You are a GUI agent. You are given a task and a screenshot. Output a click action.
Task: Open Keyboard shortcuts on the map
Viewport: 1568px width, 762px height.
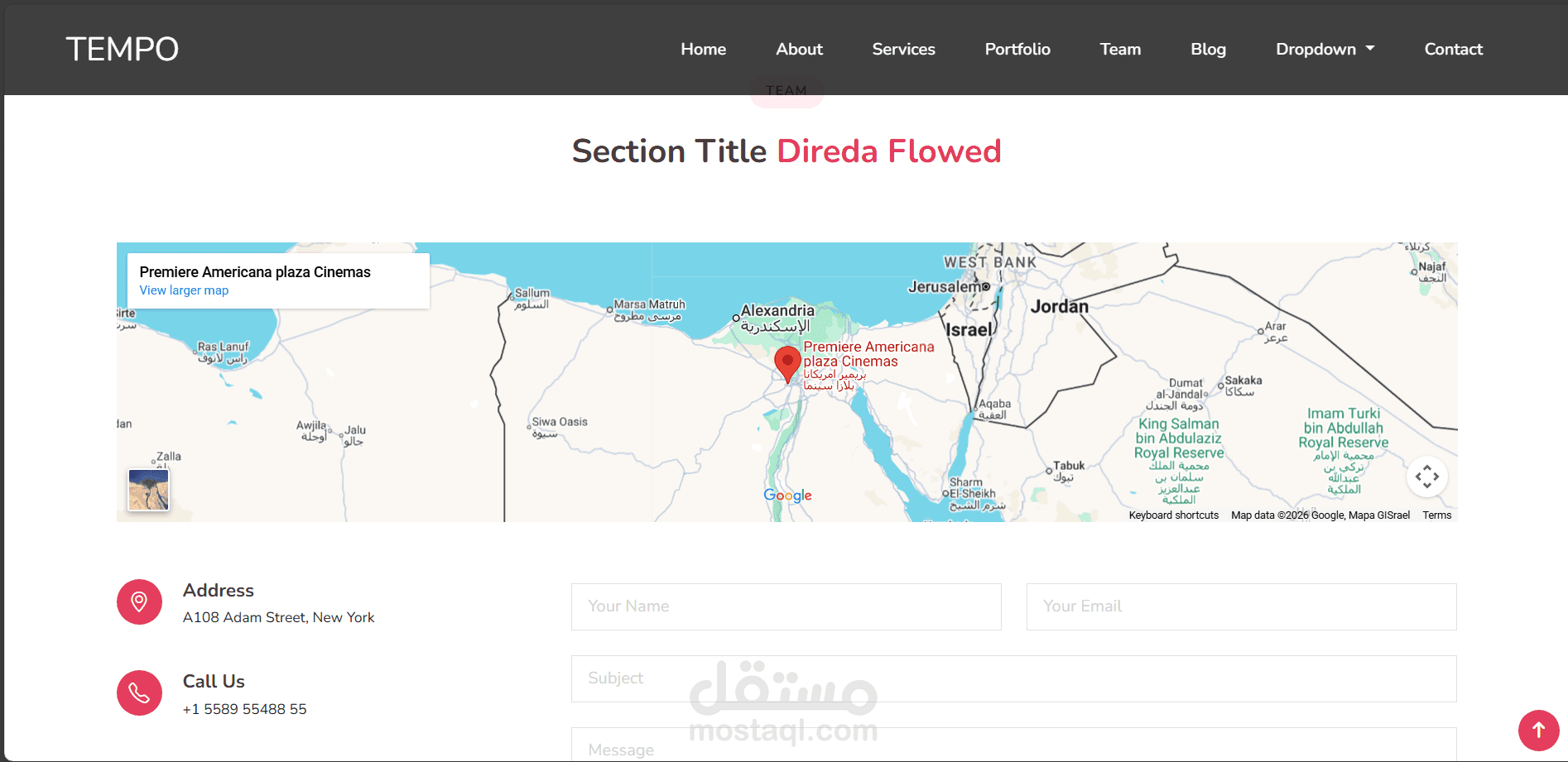tap(1173, 515)
